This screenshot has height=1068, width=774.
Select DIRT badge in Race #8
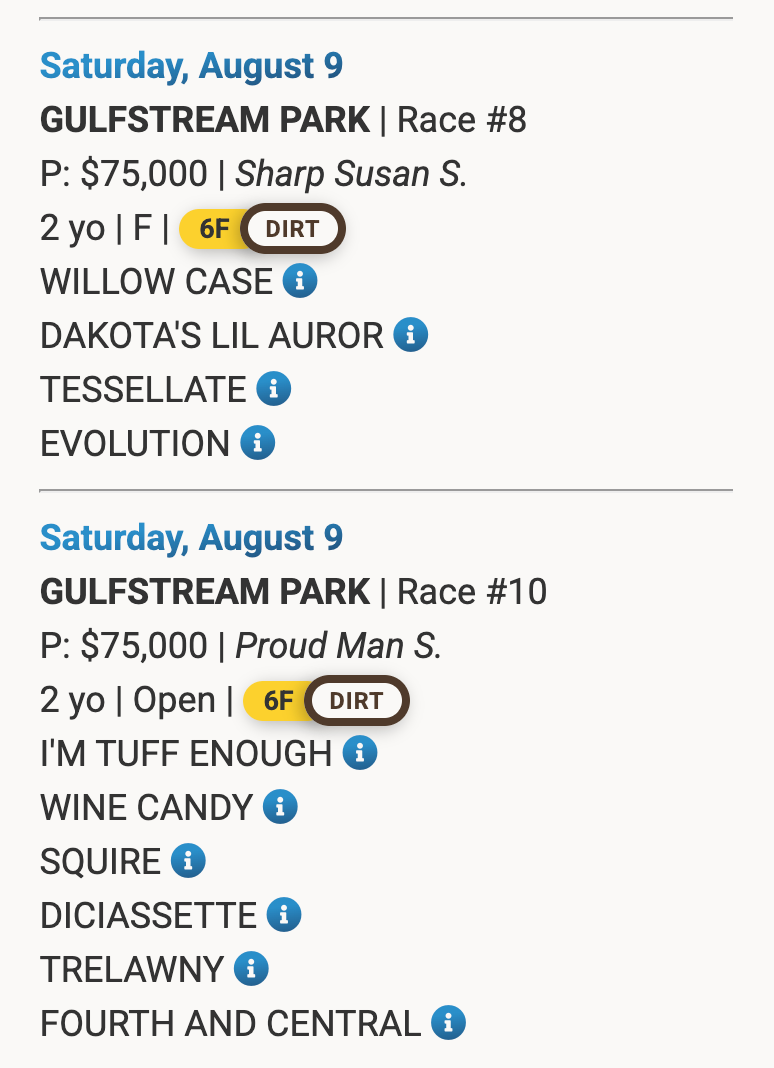(294, 229)
